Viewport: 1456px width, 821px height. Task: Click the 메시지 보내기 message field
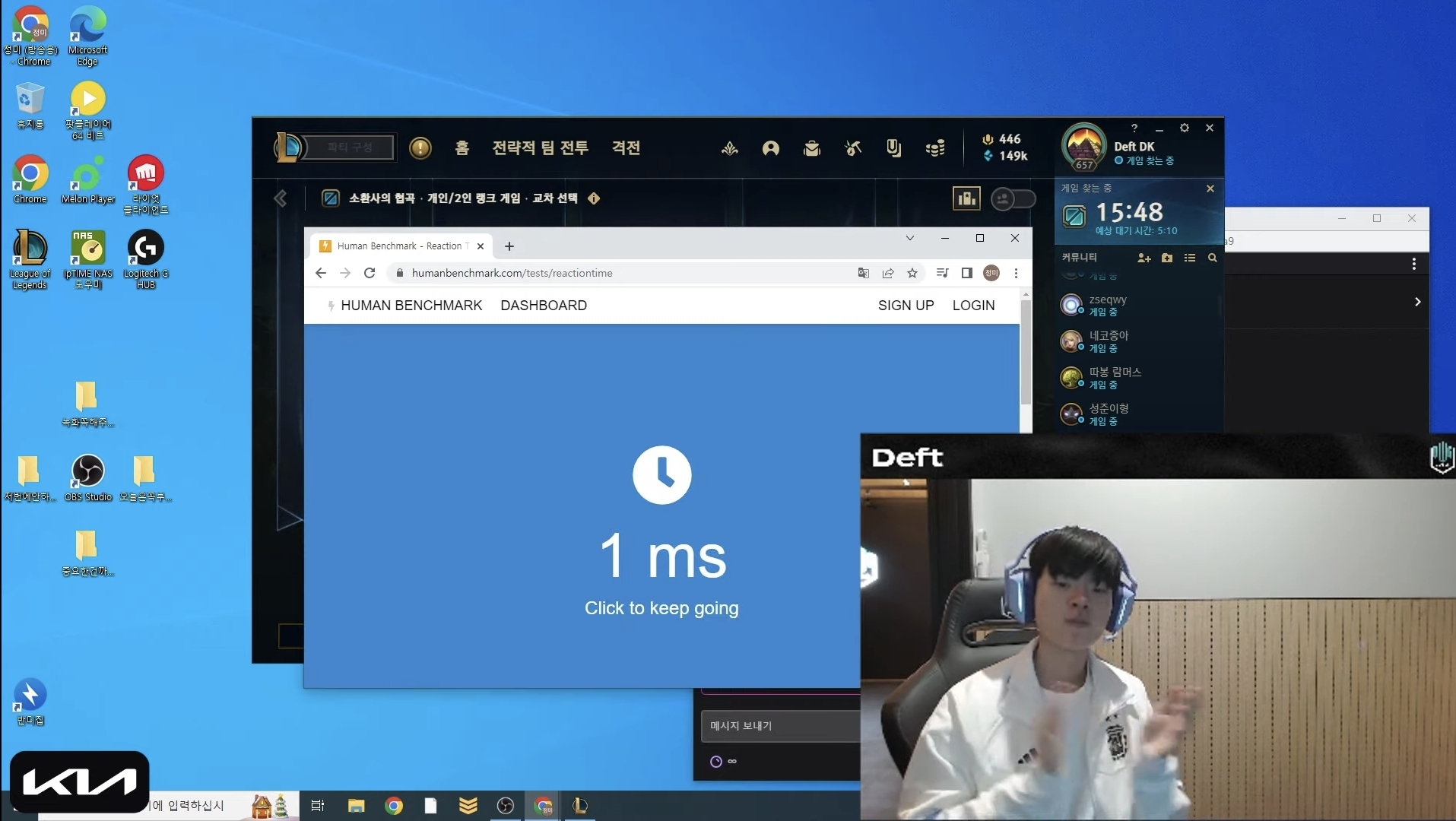coord(781,726)
